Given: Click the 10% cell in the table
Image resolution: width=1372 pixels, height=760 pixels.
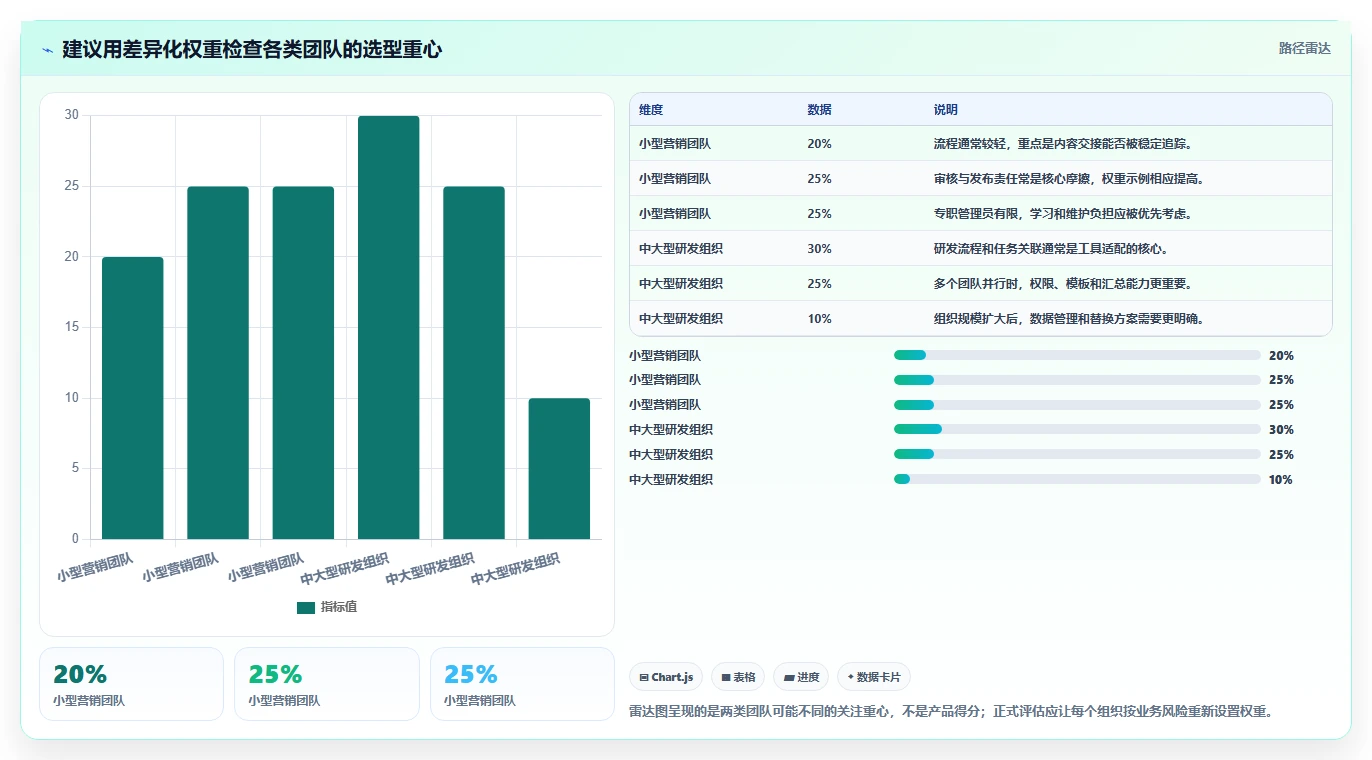Looking at the screenshot, I should [819, 319].
